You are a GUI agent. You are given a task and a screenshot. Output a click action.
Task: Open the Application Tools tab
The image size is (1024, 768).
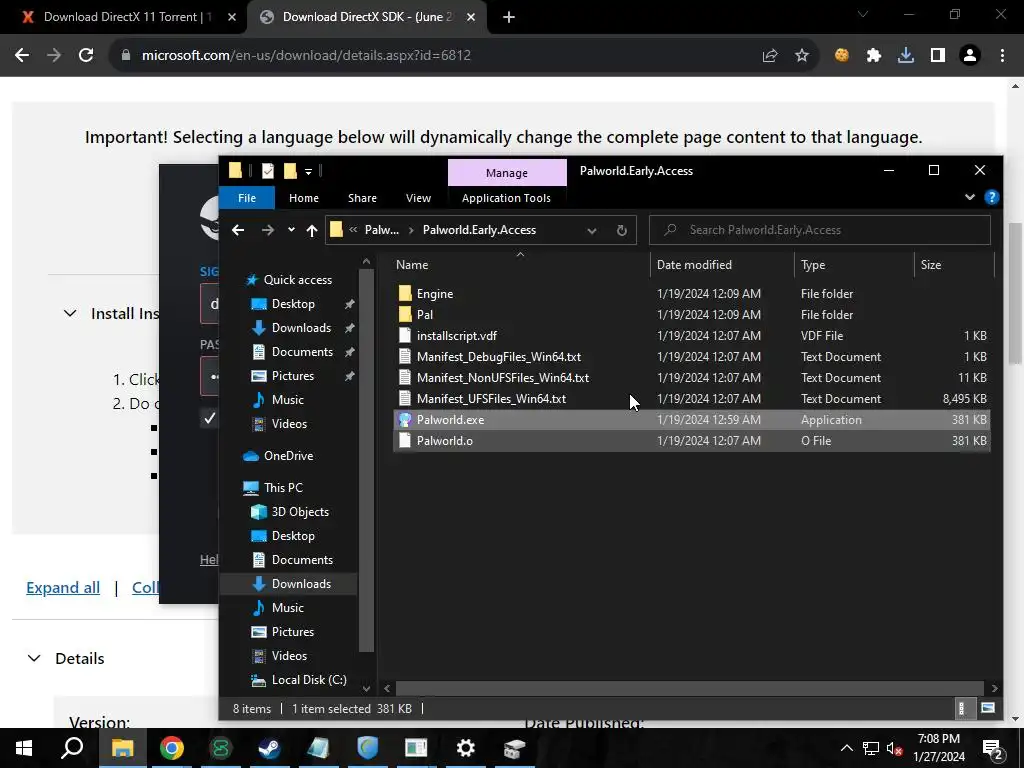[x=506, y=198]
